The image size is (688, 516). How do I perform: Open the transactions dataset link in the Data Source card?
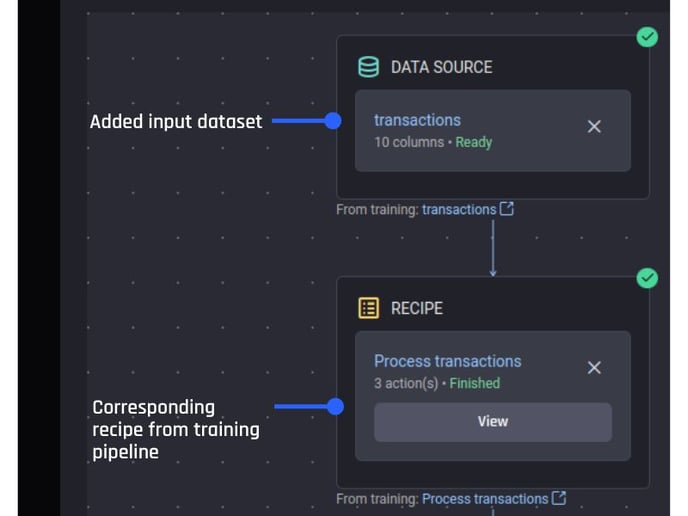[x=417, y=120]
